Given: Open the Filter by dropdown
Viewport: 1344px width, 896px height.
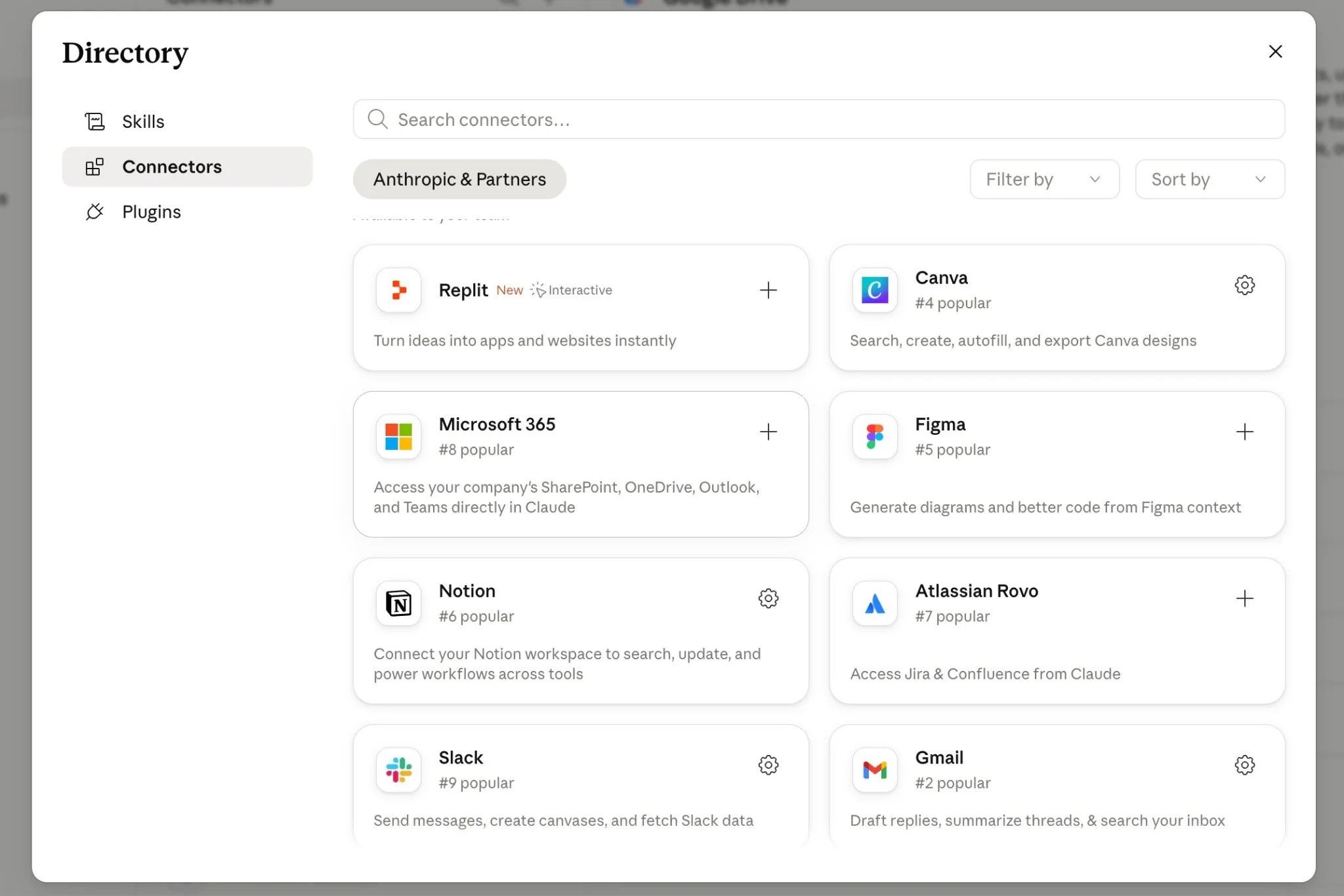Looking at the screenshot, I should [x=1044, y=179].
